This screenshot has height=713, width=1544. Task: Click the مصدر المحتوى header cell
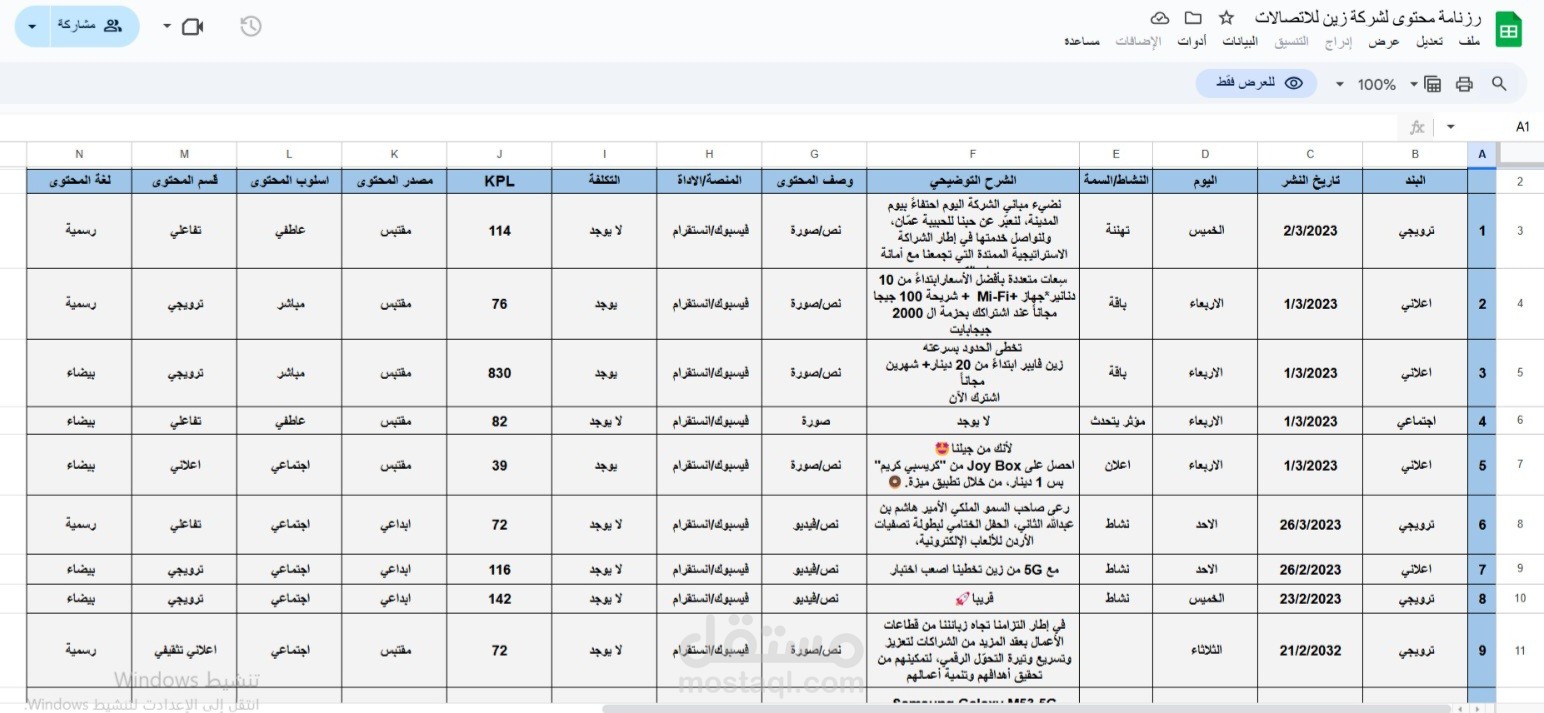(394, 181)
